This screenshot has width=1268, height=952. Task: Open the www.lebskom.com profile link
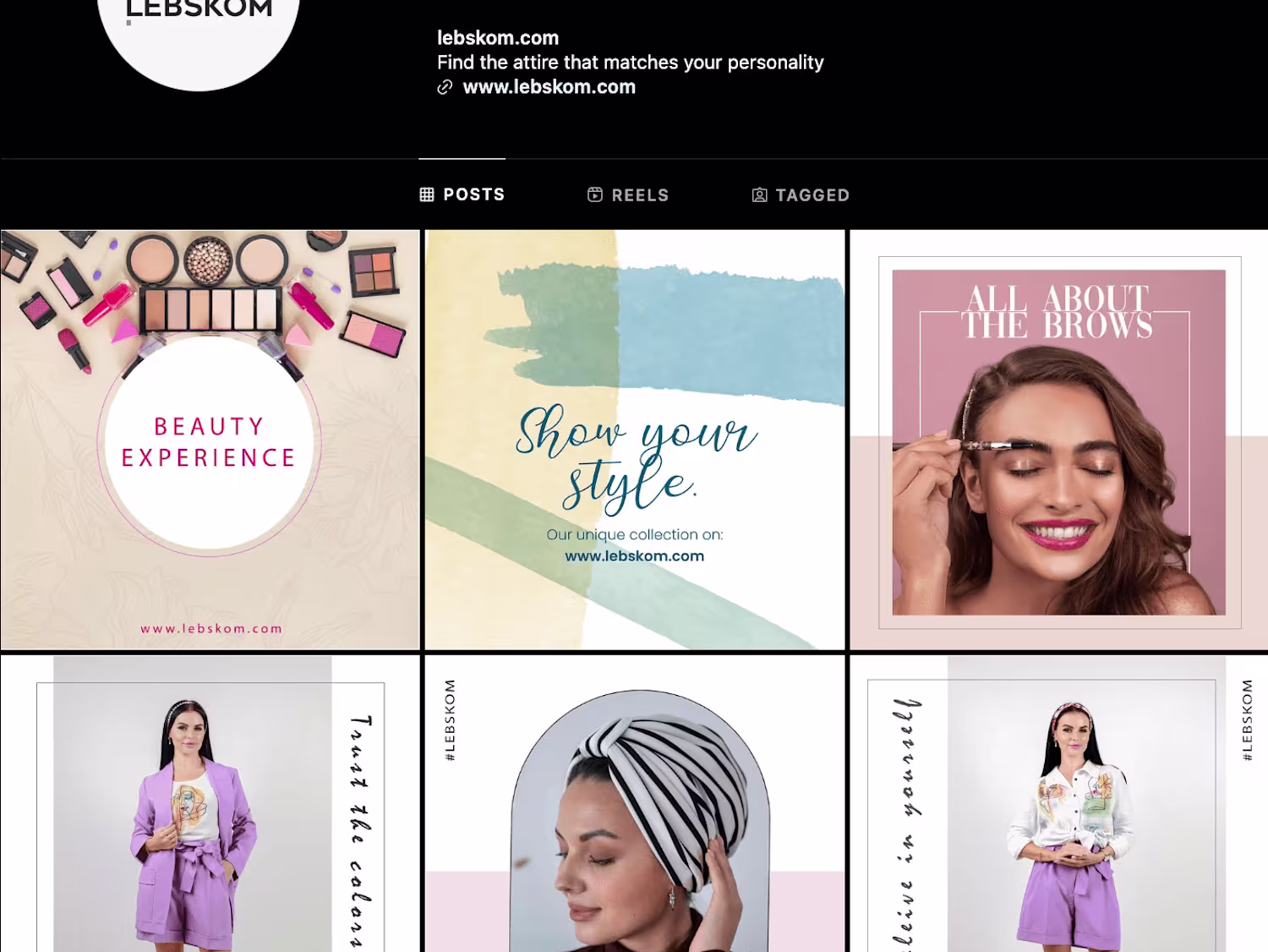549,87
